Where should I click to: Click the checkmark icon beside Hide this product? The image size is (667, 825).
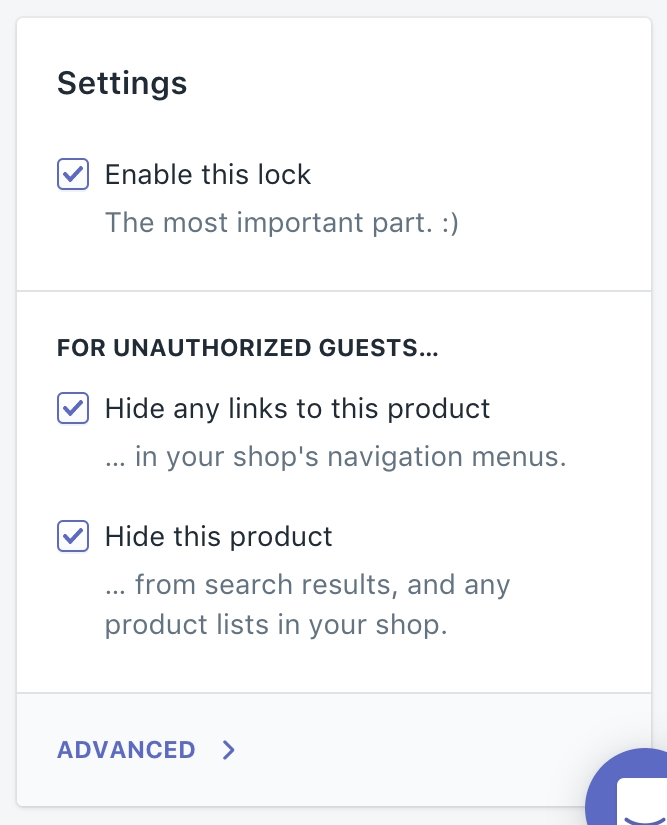[73, 535]
